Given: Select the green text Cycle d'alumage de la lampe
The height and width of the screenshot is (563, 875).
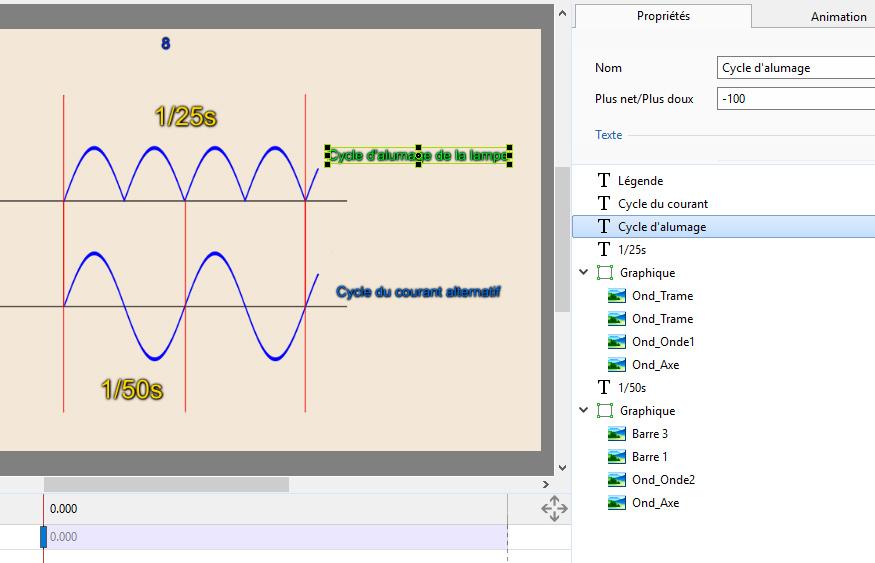Looking at the screenshot, I should point(419,155).
